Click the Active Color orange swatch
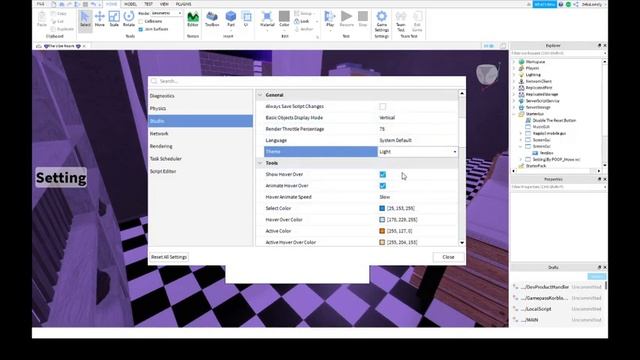Screen dimensions: 640x360 pos(382,231)
